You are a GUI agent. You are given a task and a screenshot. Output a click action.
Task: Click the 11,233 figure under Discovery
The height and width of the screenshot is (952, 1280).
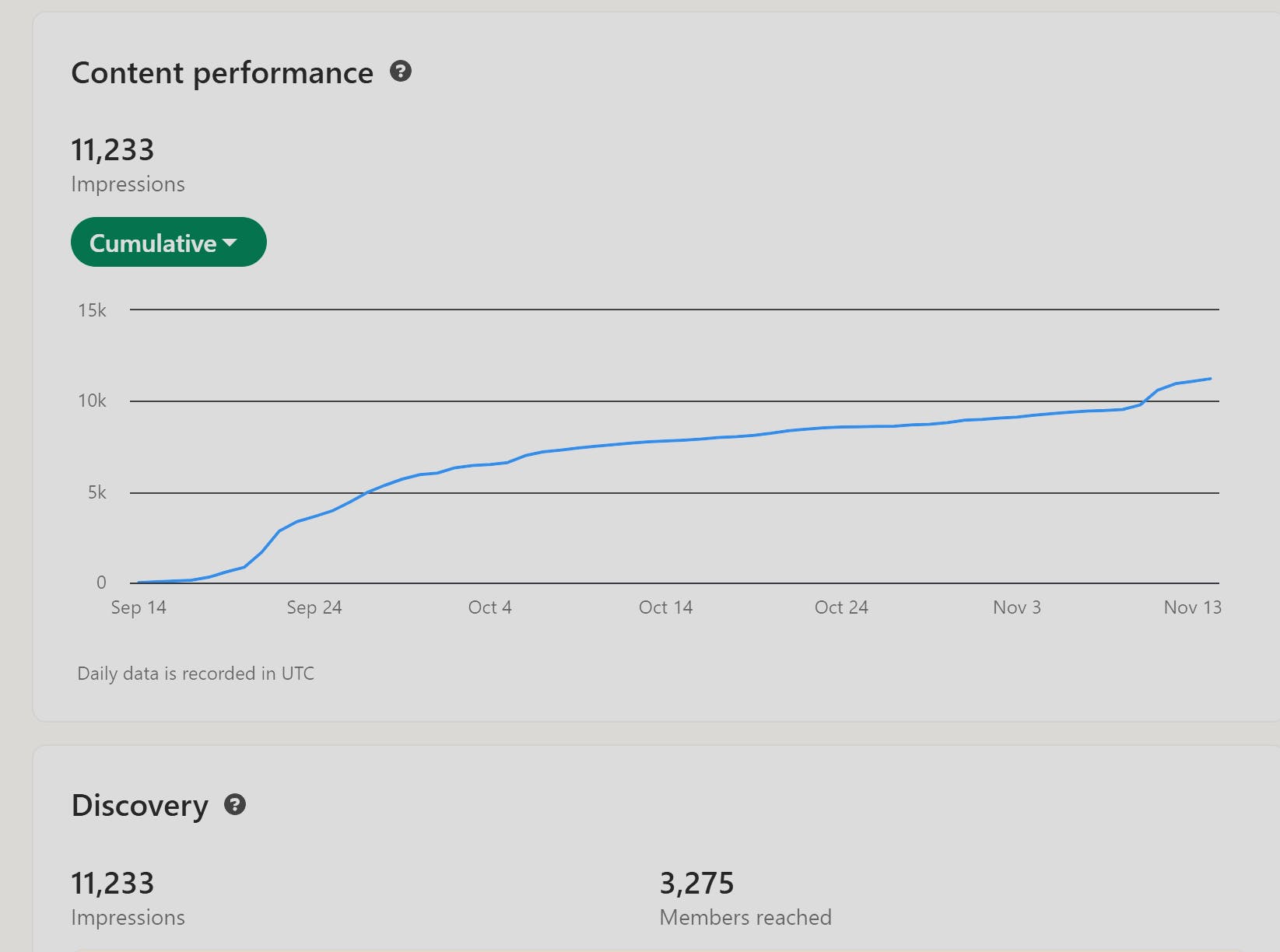tap(113, 884)
